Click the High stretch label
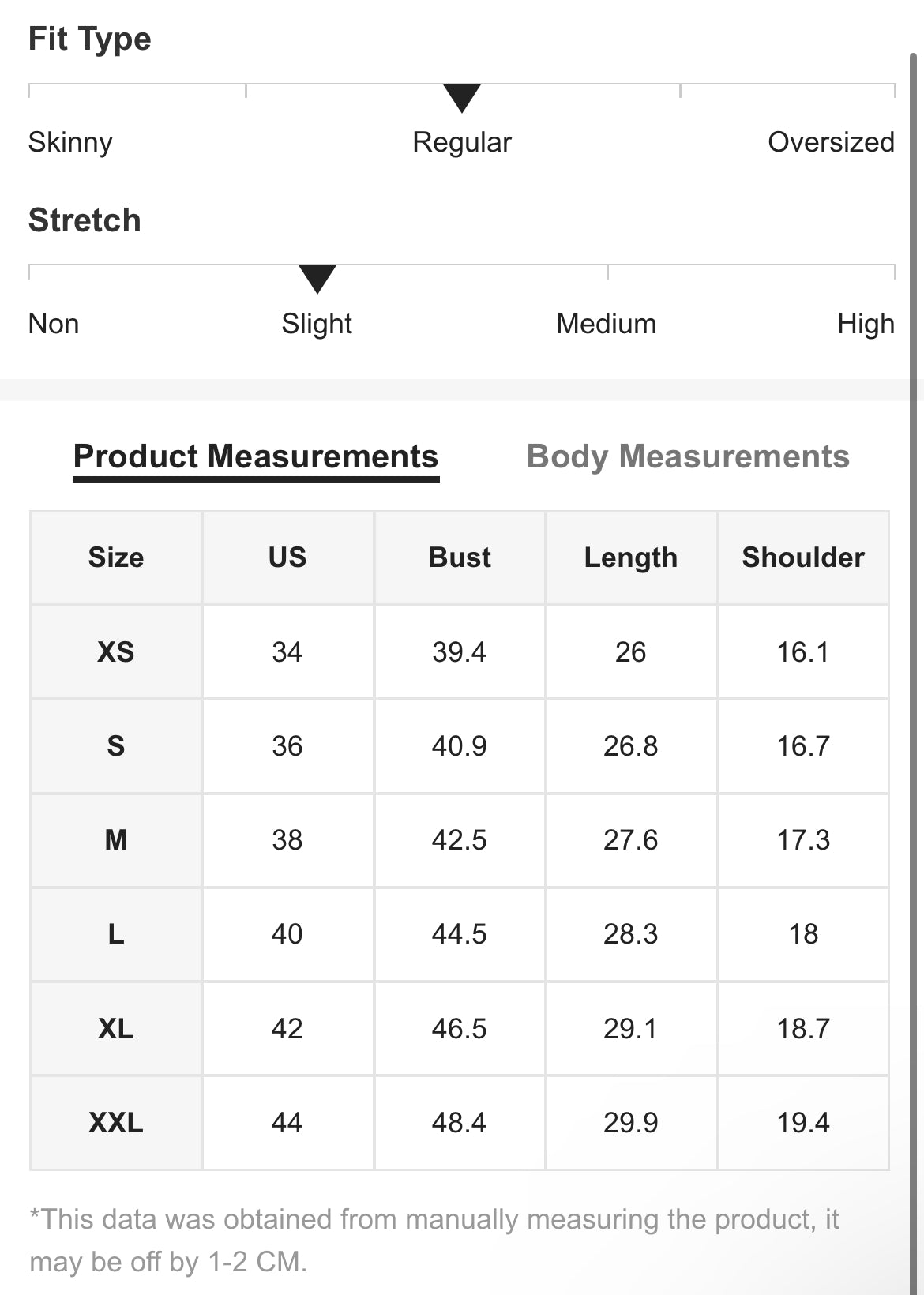This screenshot has width=924, height=1295. (x=866, y=324)
